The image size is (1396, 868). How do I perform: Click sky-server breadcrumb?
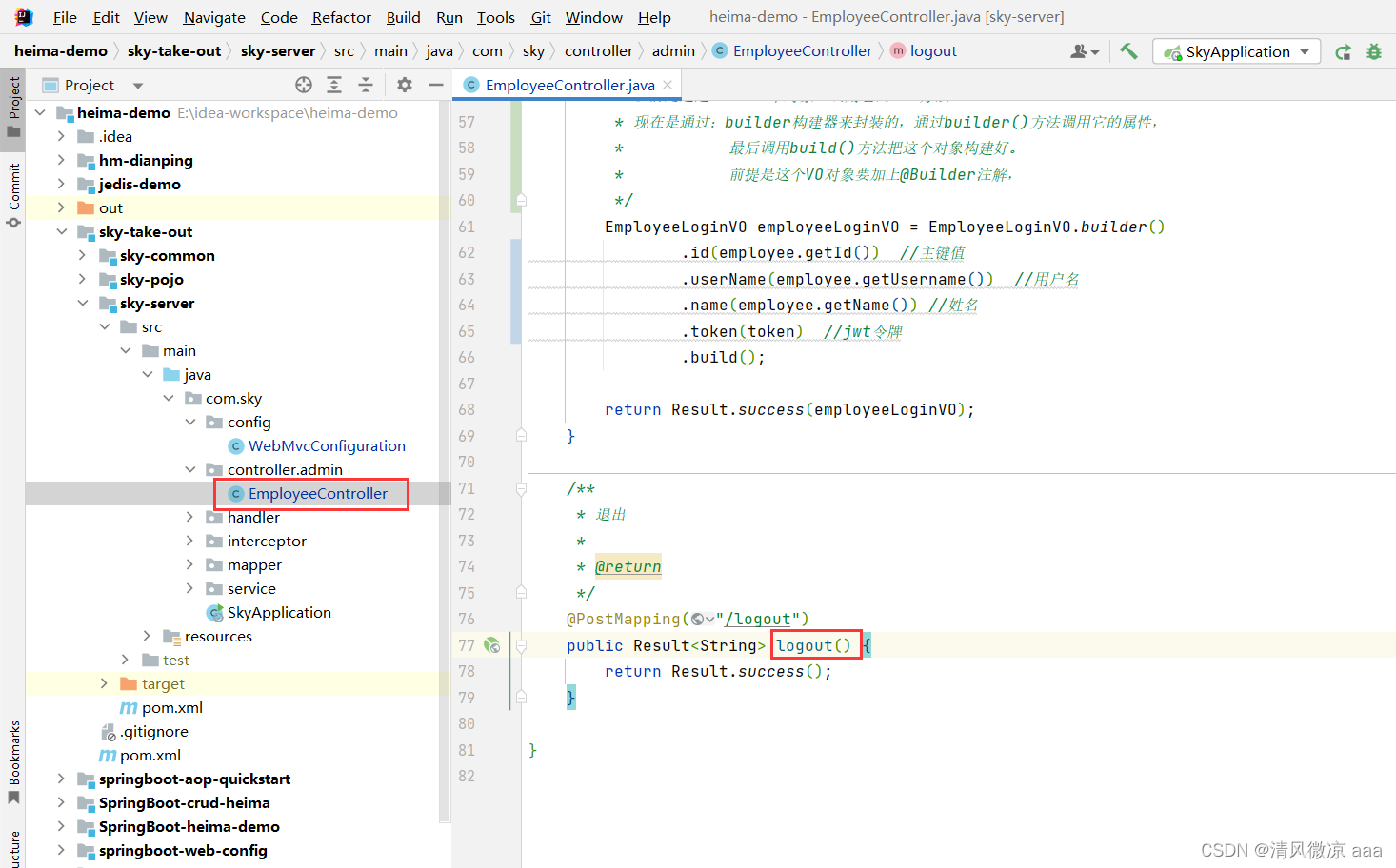pos(278,51)
